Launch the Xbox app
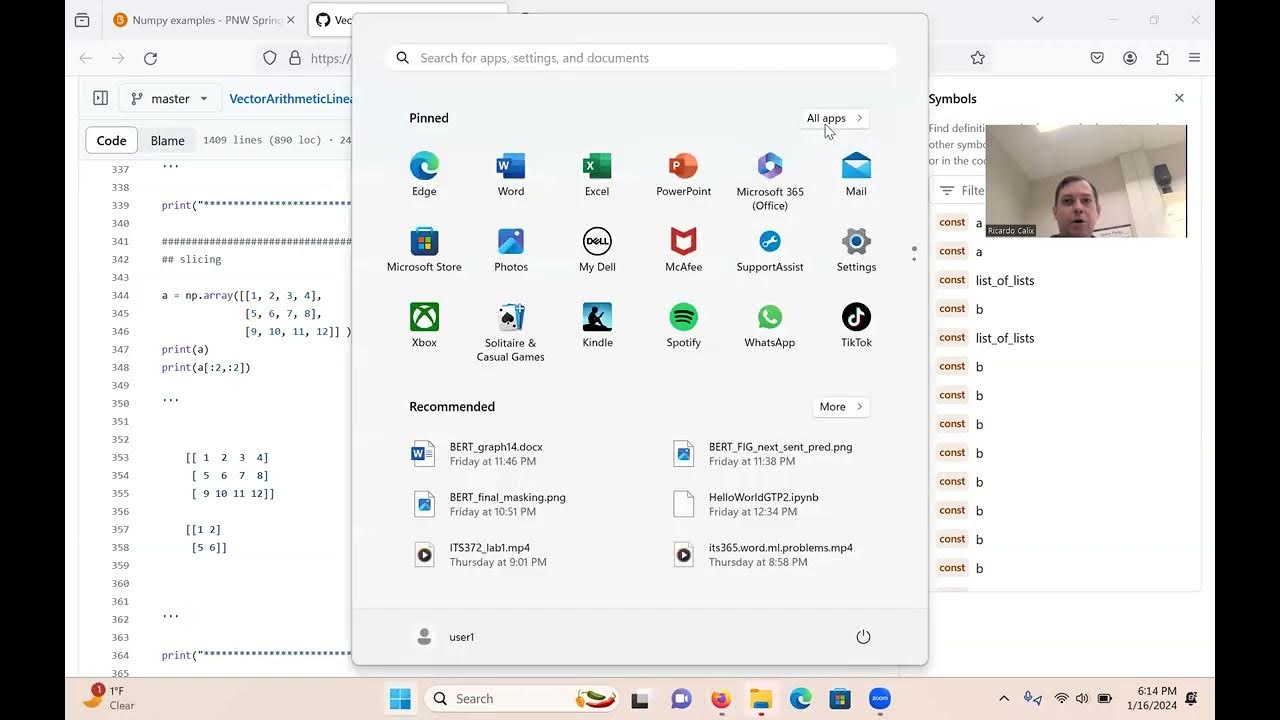The width and height of the screenshot is (1280, 720). click(424, 325)
